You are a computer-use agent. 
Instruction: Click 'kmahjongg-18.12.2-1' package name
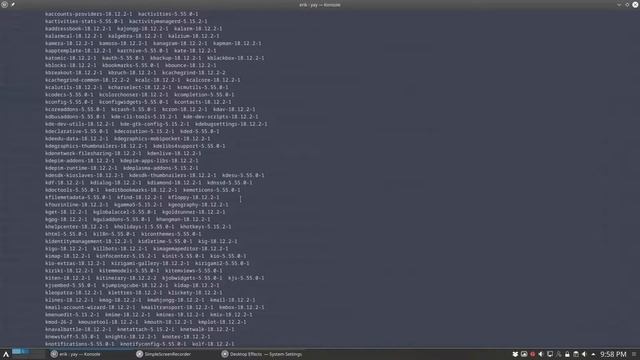(176, 300)
